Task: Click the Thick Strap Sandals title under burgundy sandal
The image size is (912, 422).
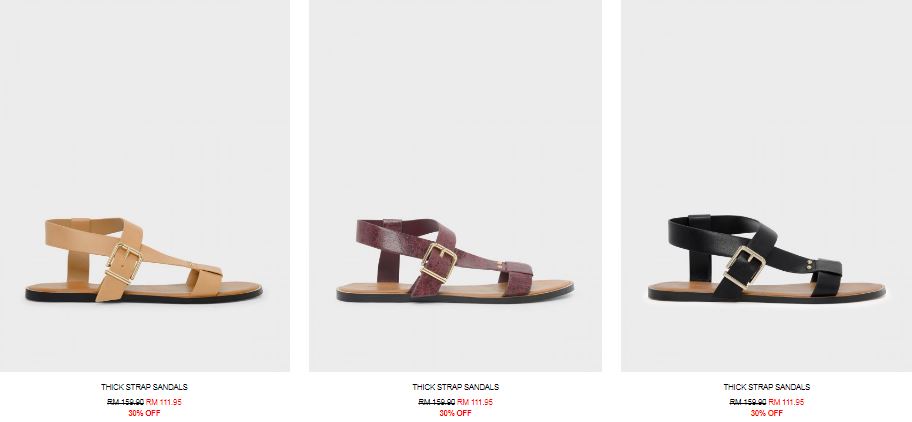Action: [455, 387]
